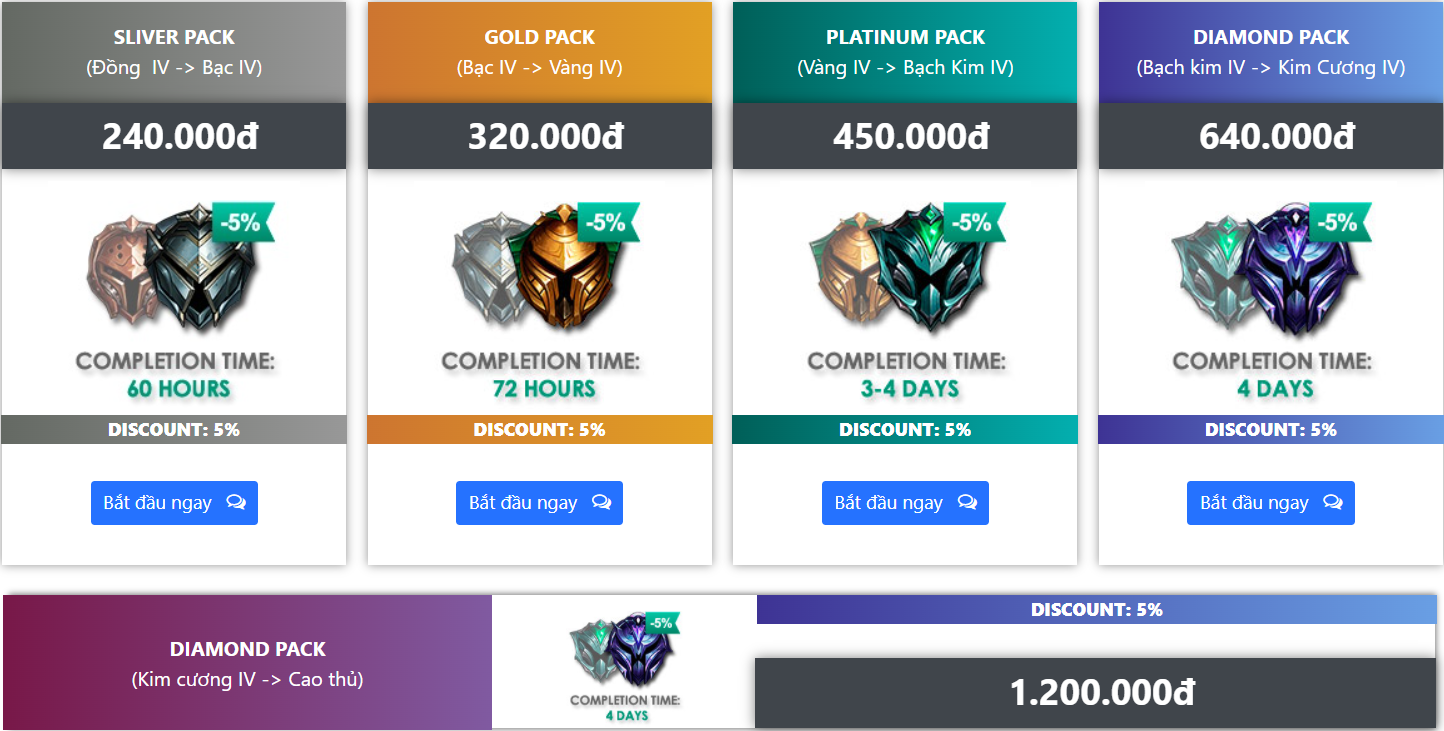Click the 450.000đ price label
The width and height of the screenshot is (1444, 731).
coord(911,136)
